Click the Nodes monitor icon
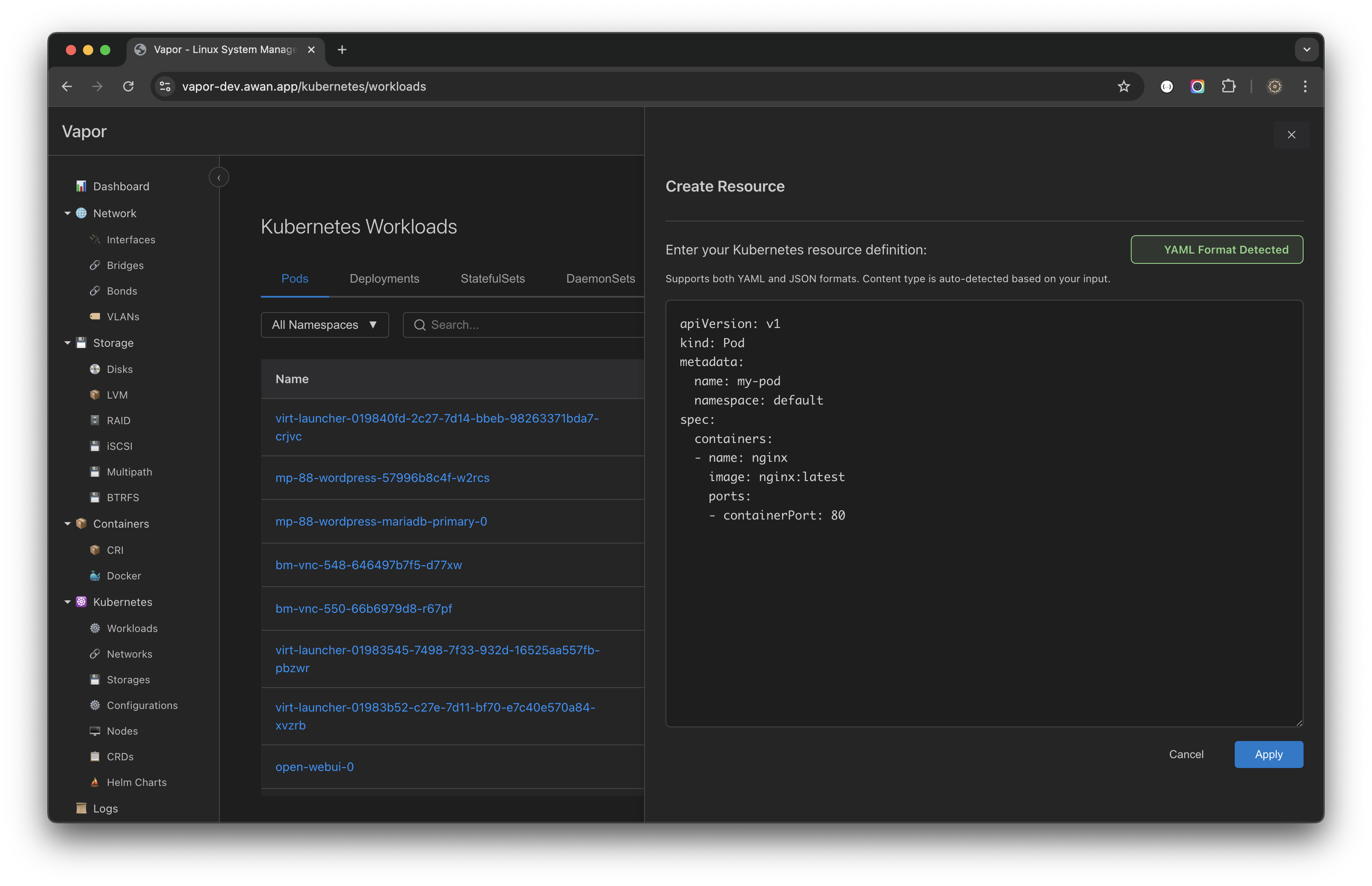Screen dimensions: 1372x886 coord(95,731)
